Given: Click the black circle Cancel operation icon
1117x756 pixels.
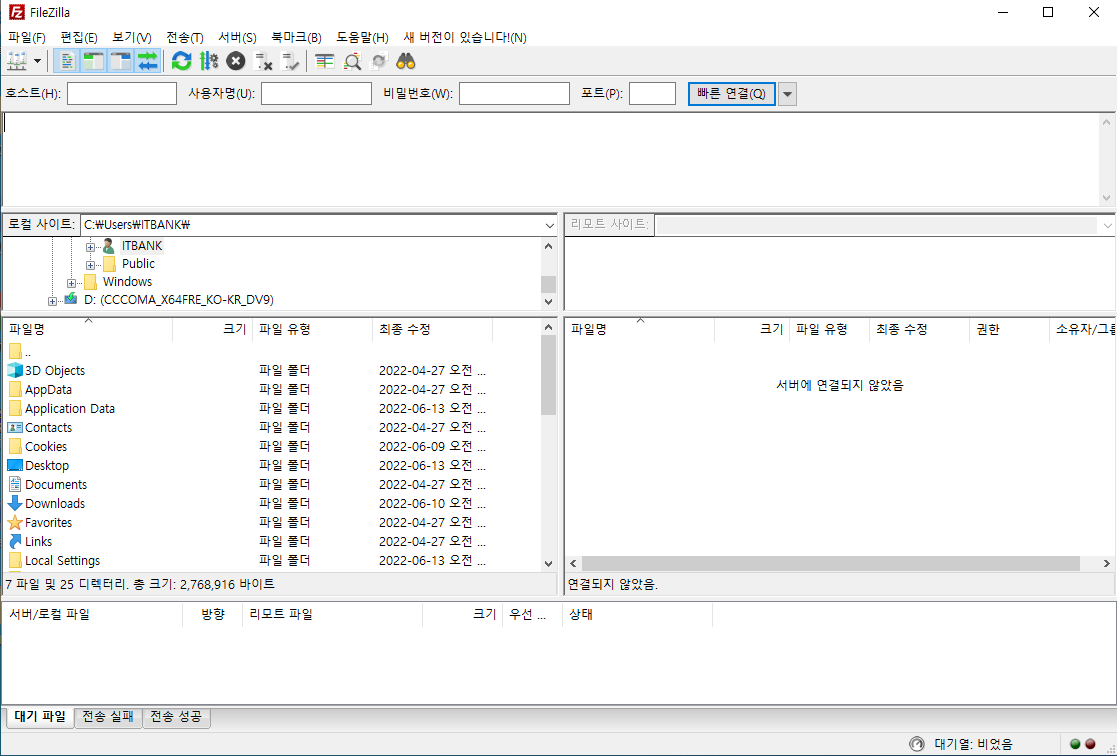Looking at the screenshot, I should point(236,61).
